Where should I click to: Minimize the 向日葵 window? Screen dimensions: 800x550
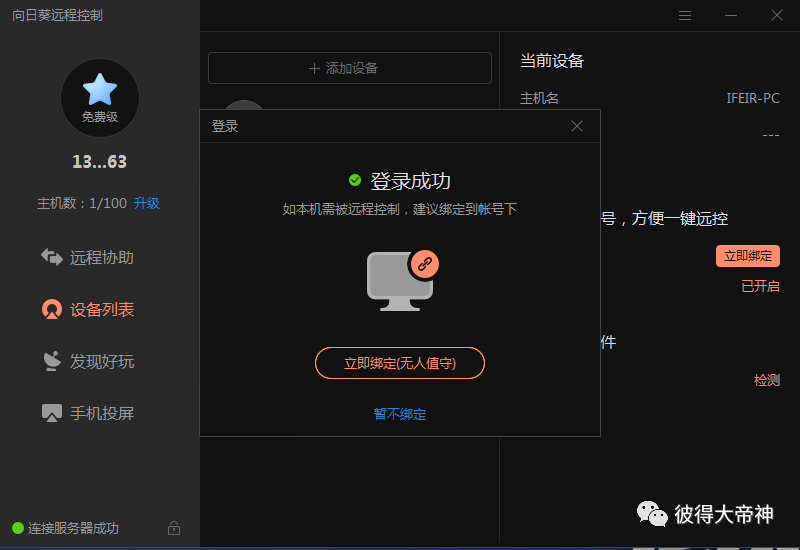pyautogui.click(x=731, y=16)
